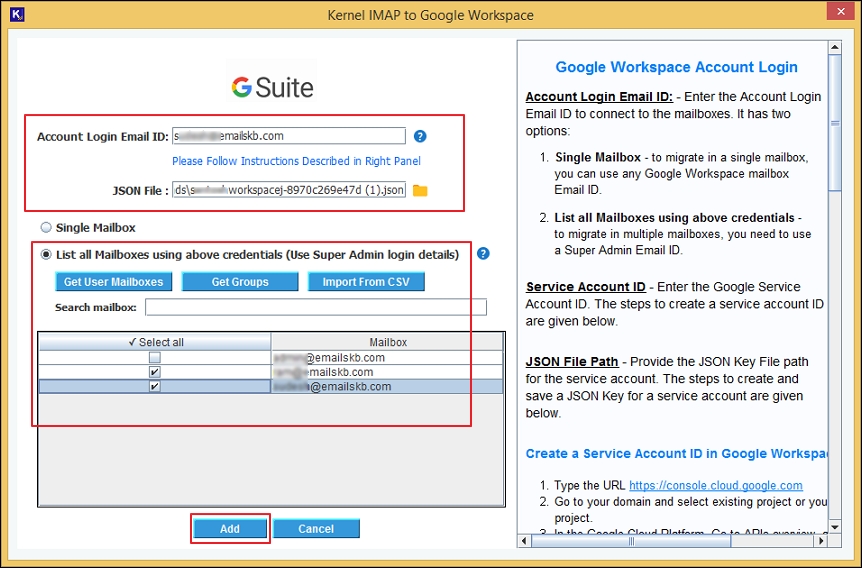Screen dimensions: 862x568
Task: Click the help panel scroll left arrow
Action: pyautogui.click(x=524, y=541)
